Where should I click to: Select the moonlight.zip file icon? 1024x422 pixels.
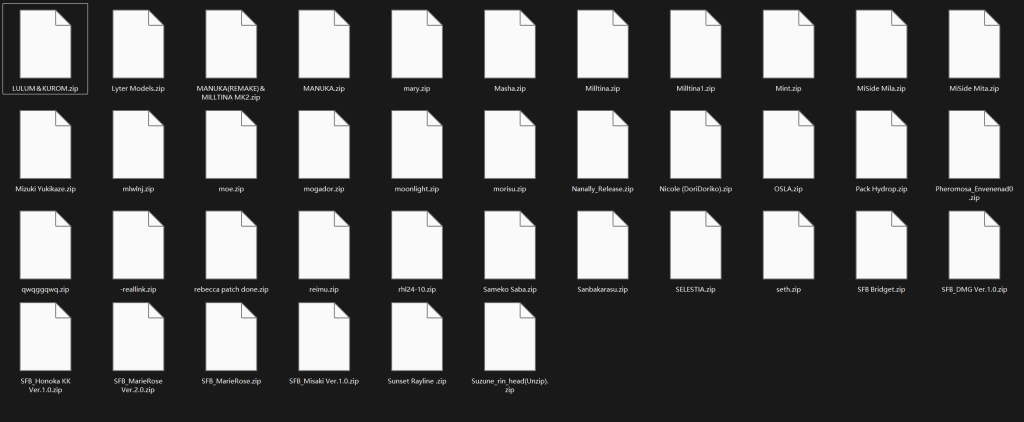[417, 145]
